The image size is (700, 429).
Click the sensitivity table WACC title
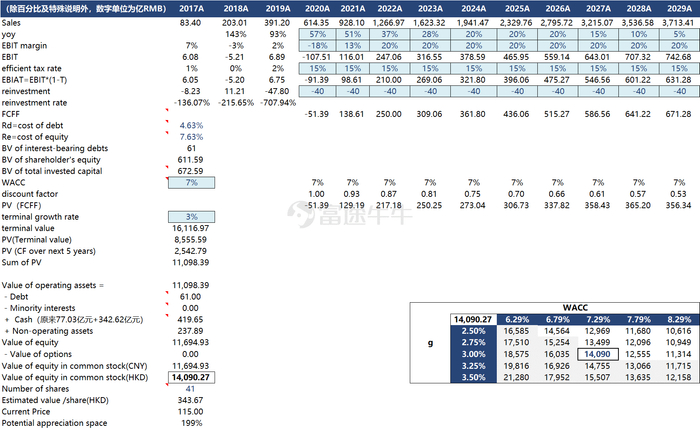575,308
